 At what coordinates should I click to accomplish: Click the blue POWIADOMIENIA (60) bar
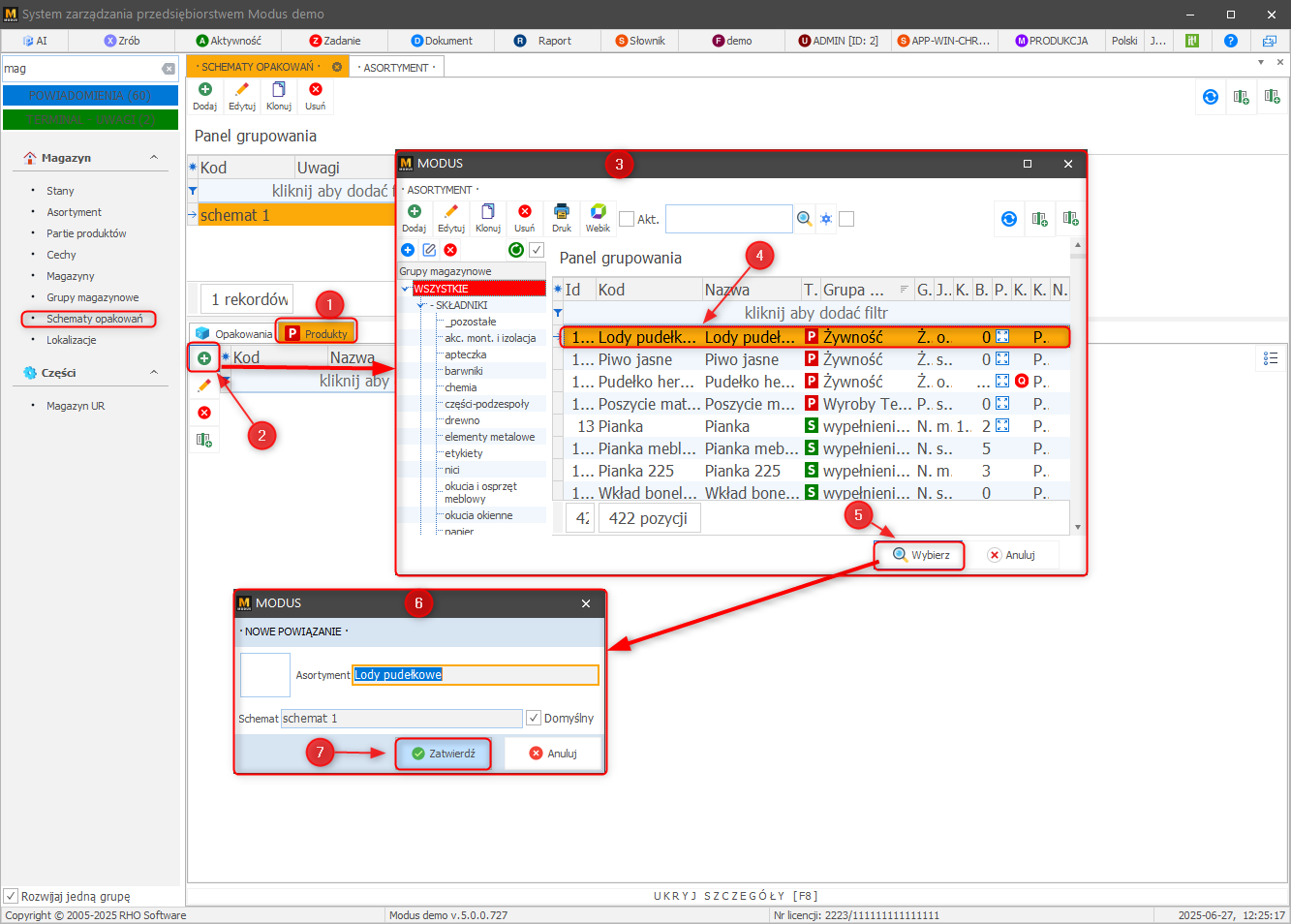pos(90,95)
